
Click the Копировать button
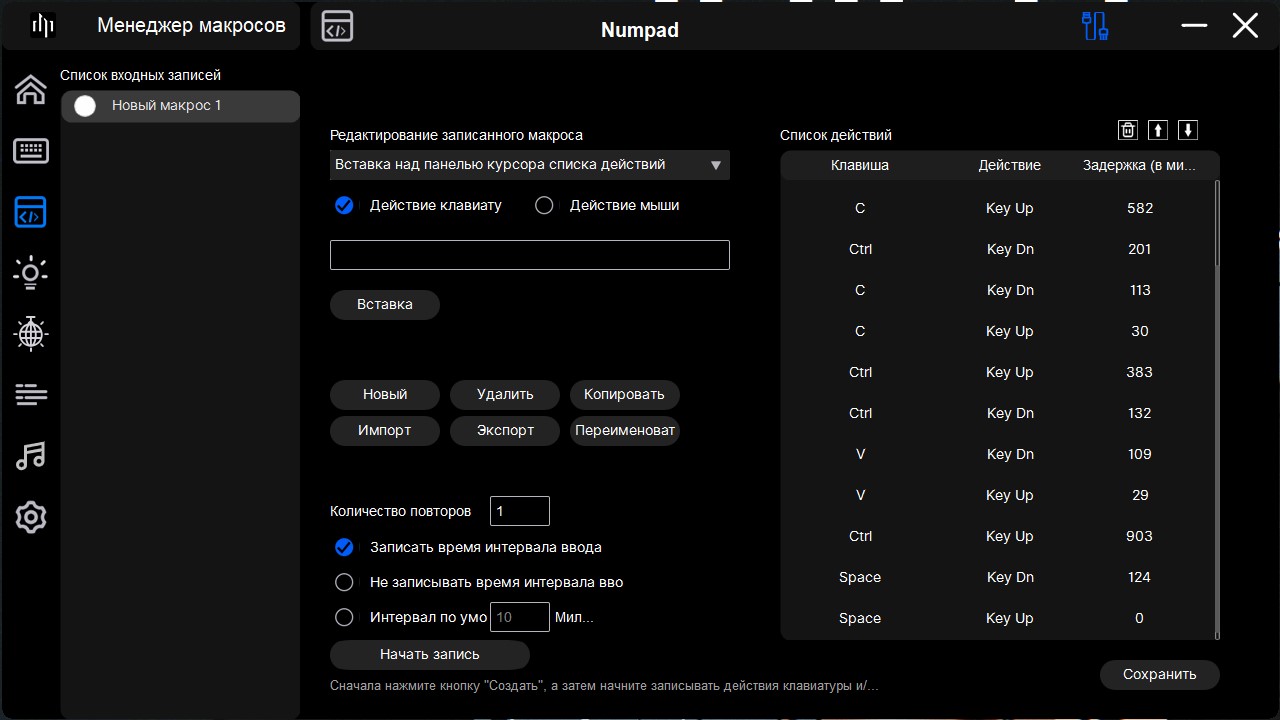pos(625,395)
